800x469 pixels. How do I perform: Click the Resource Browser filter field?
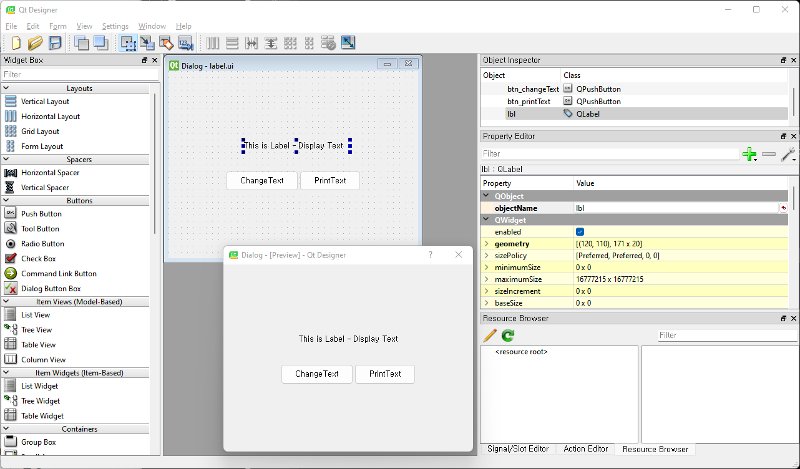tap(727, 335)
